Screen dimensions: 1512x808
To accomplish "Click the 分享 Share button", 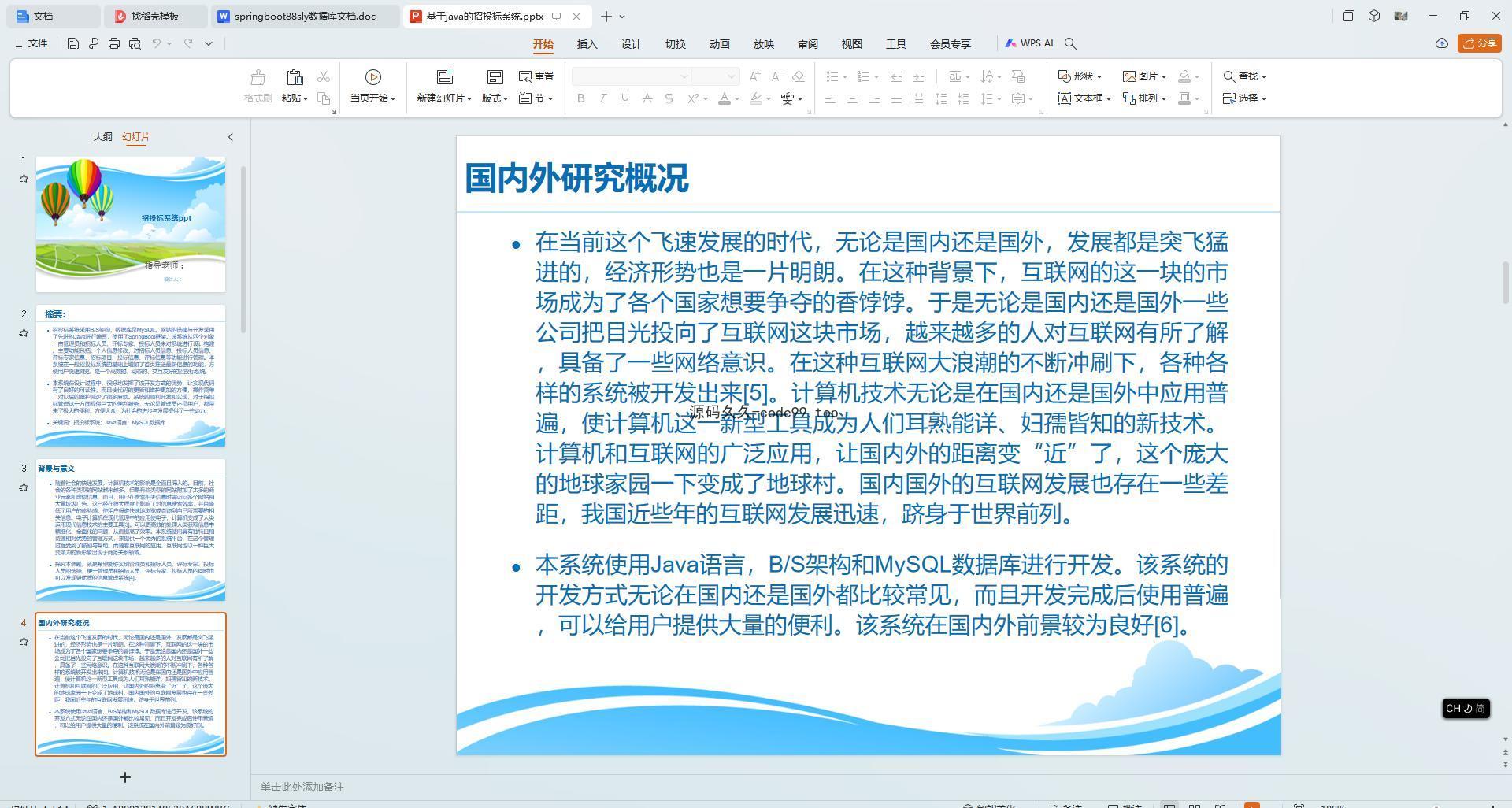I will coord(1479,43).
